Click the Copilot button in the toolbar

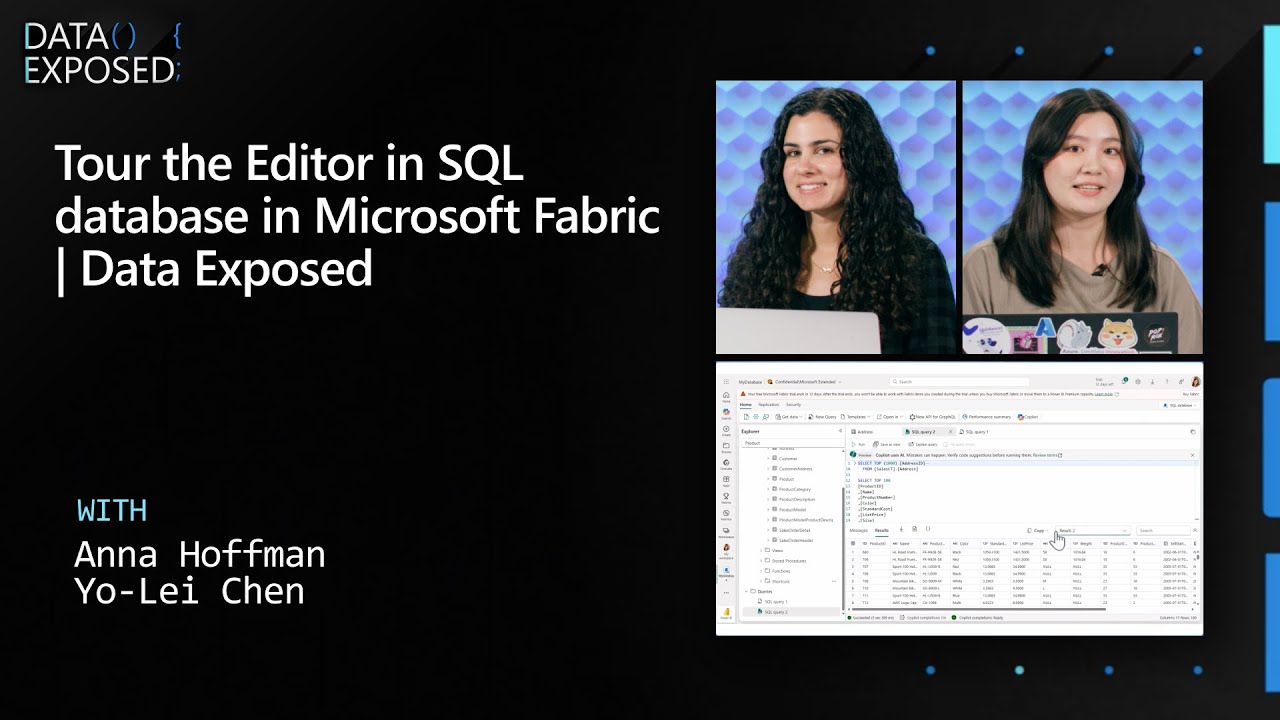coord(1028,416)
